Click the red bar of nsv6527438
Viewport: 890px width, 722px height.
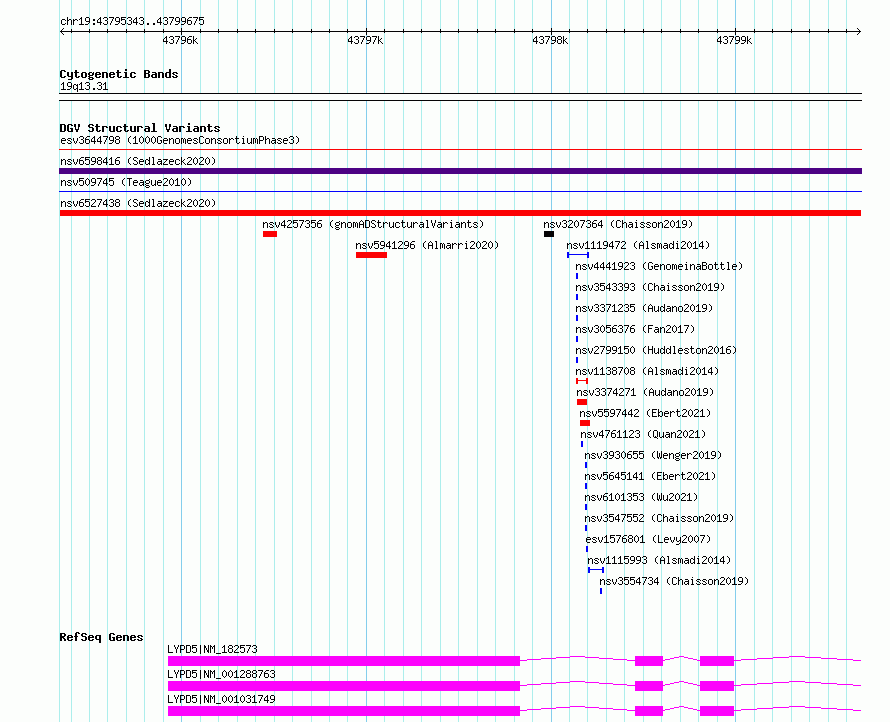tap(460, 213)
